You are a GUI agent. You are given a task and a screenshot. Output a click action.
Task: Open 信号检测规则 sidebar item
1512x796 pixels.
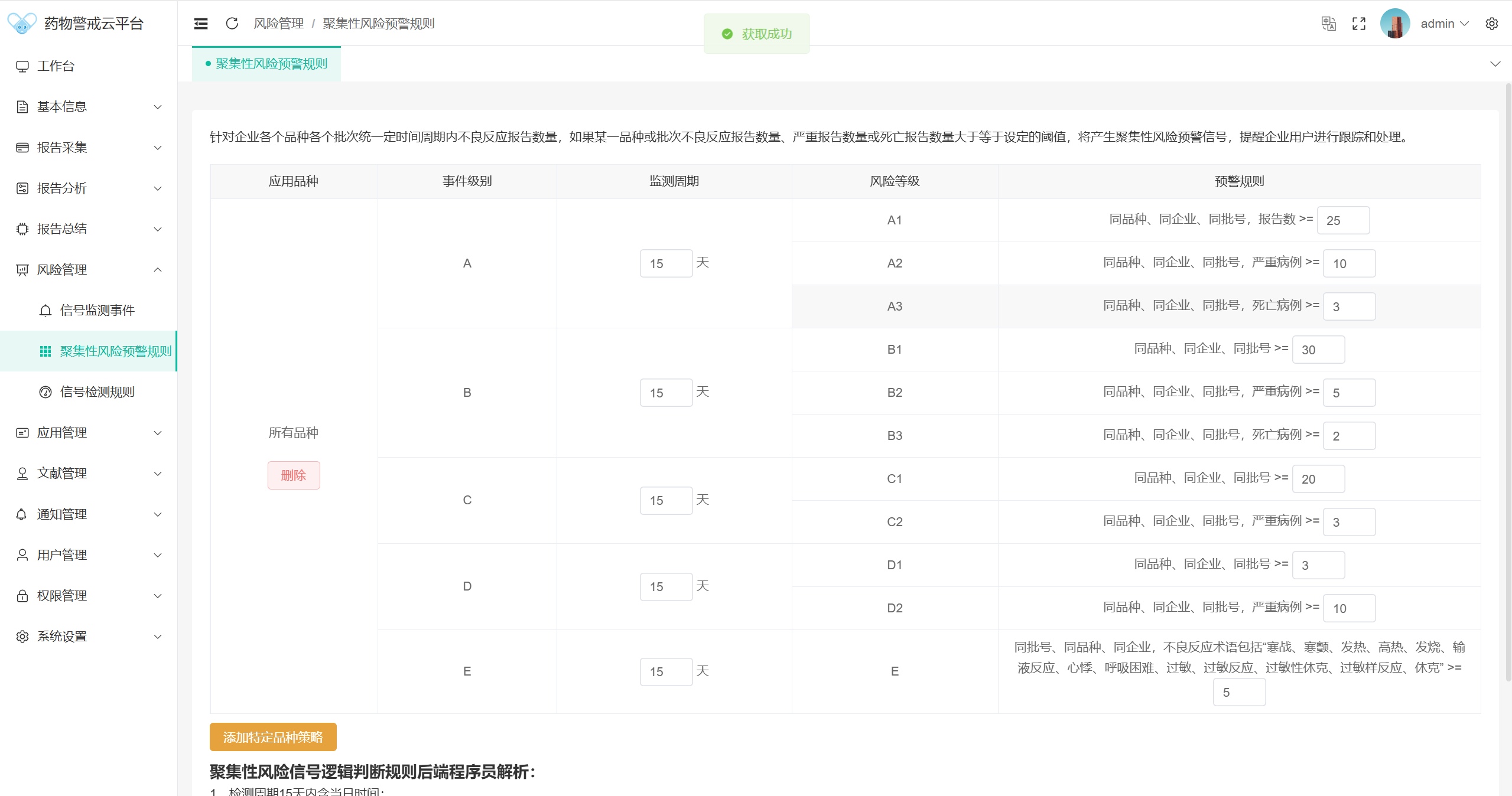pyautogui.click(x=97, y=392)
